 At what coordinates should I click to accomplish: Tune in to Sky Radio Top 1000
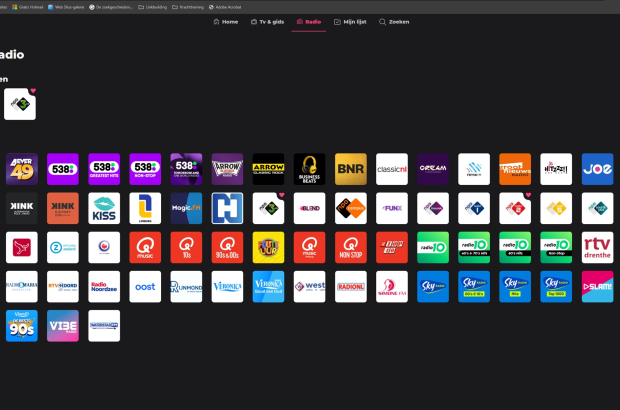coord(555,287)
